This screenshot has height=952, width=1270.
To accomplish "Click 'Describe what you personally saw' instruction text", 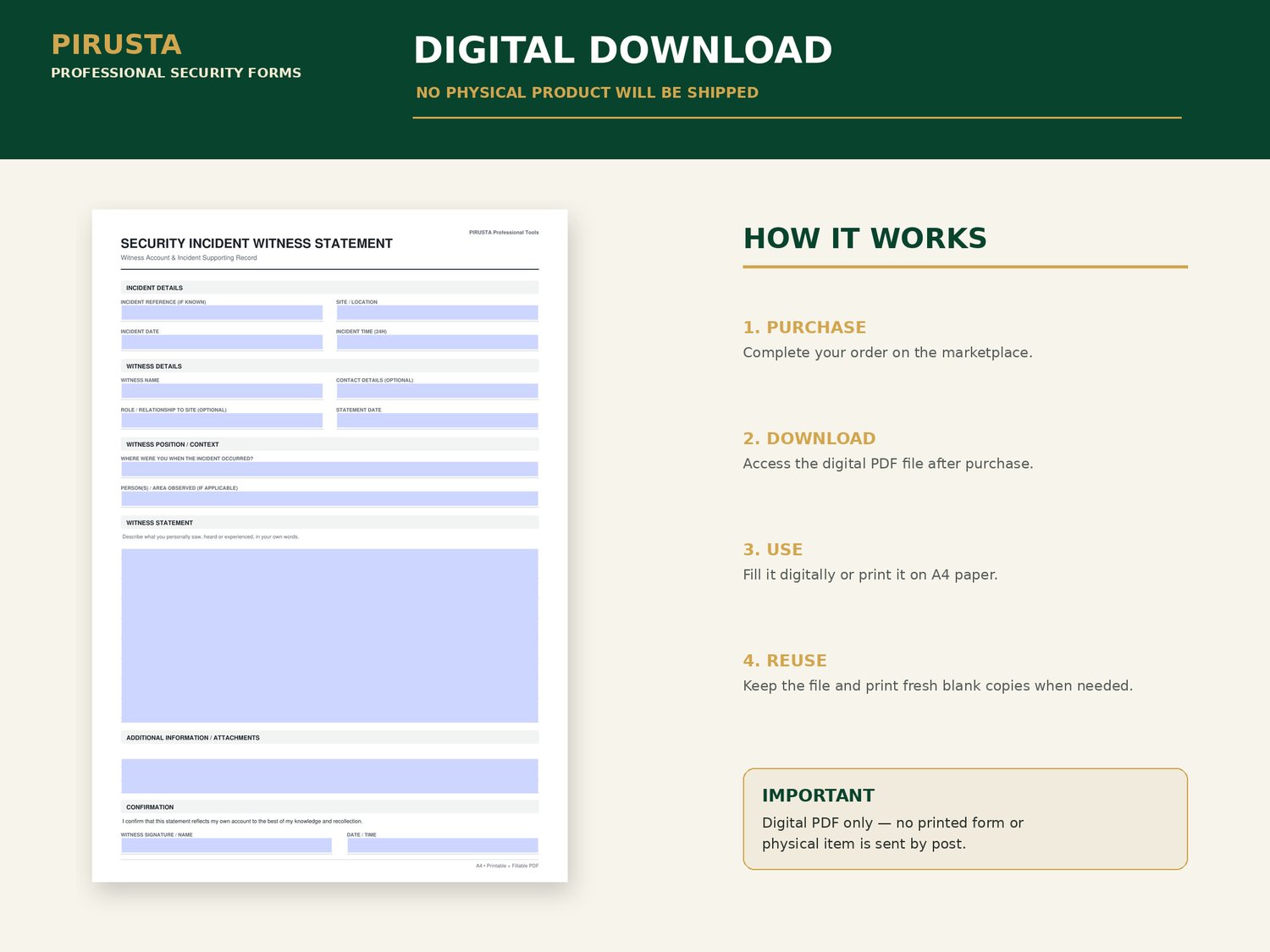I will 211,537.
